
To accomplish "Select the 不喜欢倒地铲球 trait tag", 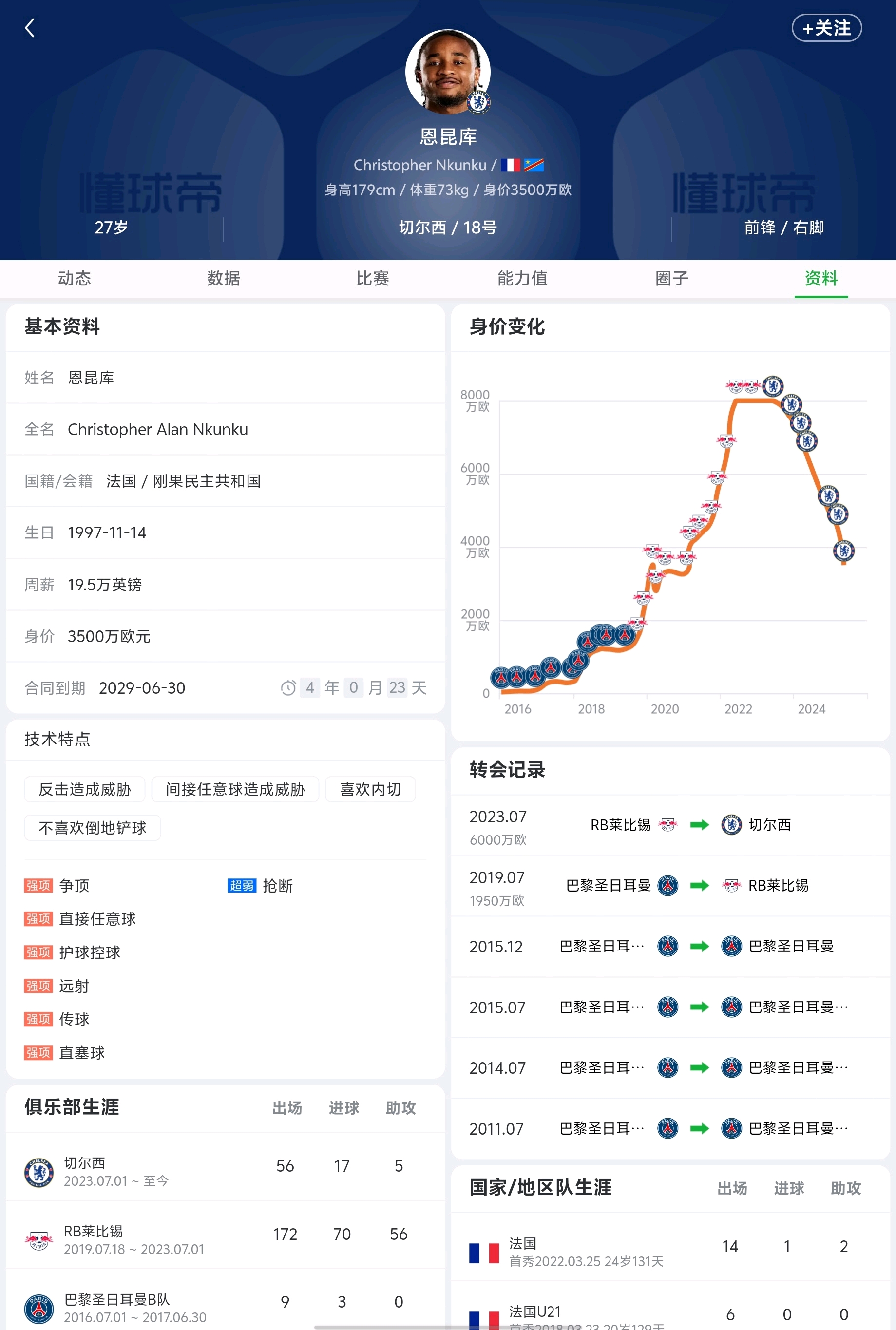I will coord(93,828).
